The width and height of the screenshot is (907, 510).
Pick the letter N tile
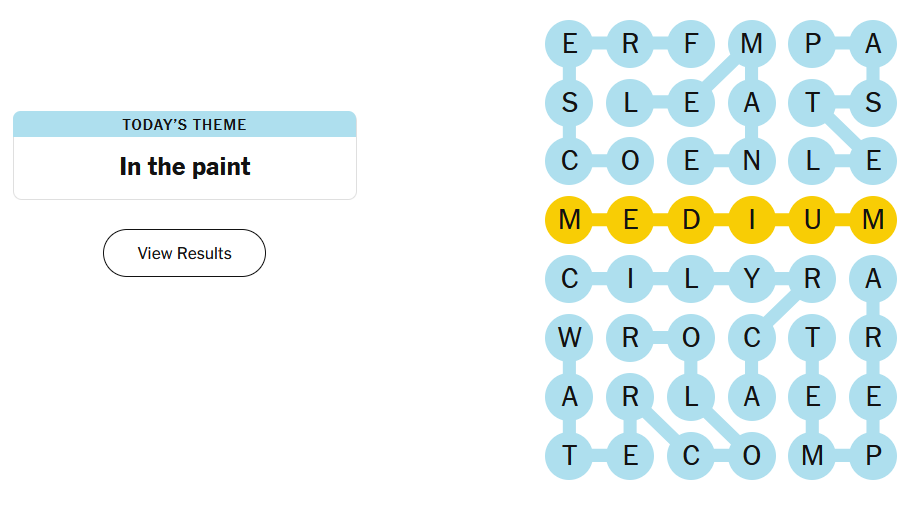click(752, 161)
